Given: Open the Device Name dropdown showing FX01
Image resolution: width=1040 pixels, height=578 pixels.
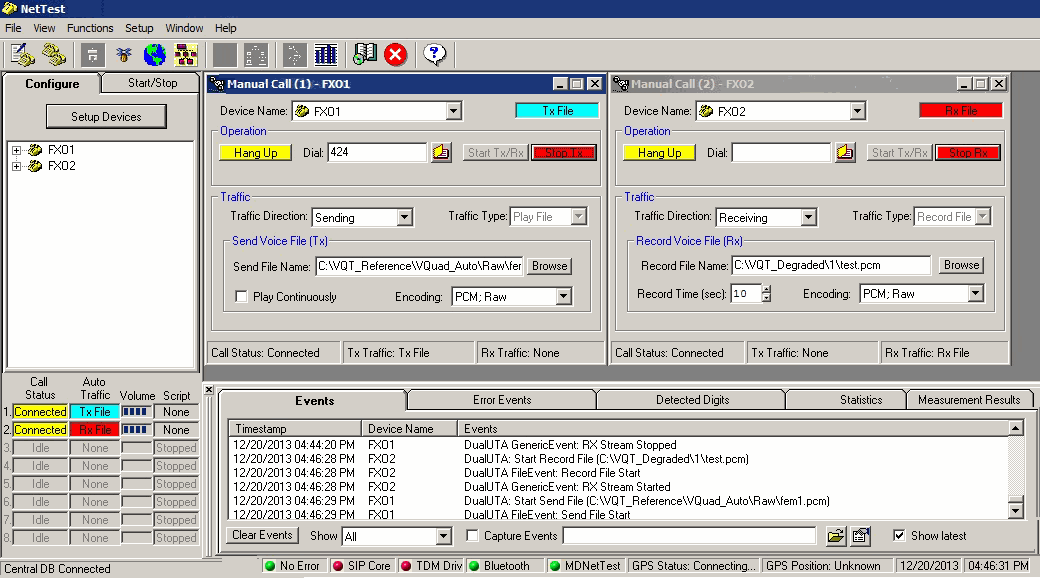Looking at the screenshot, I should 454,111.
